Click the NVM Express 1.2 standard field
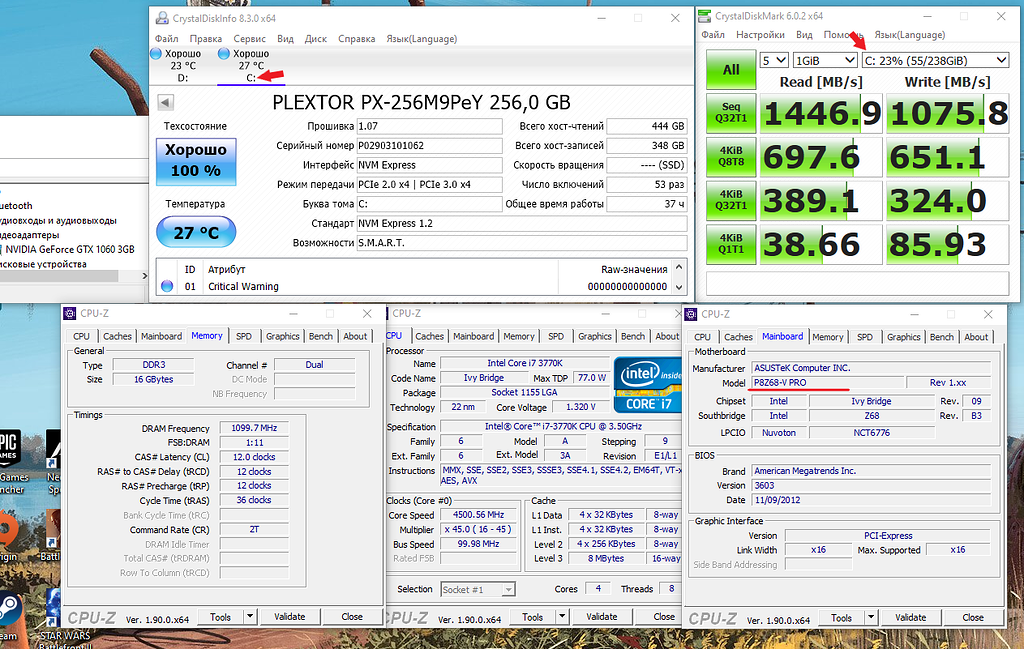 [x=522, y=223]
